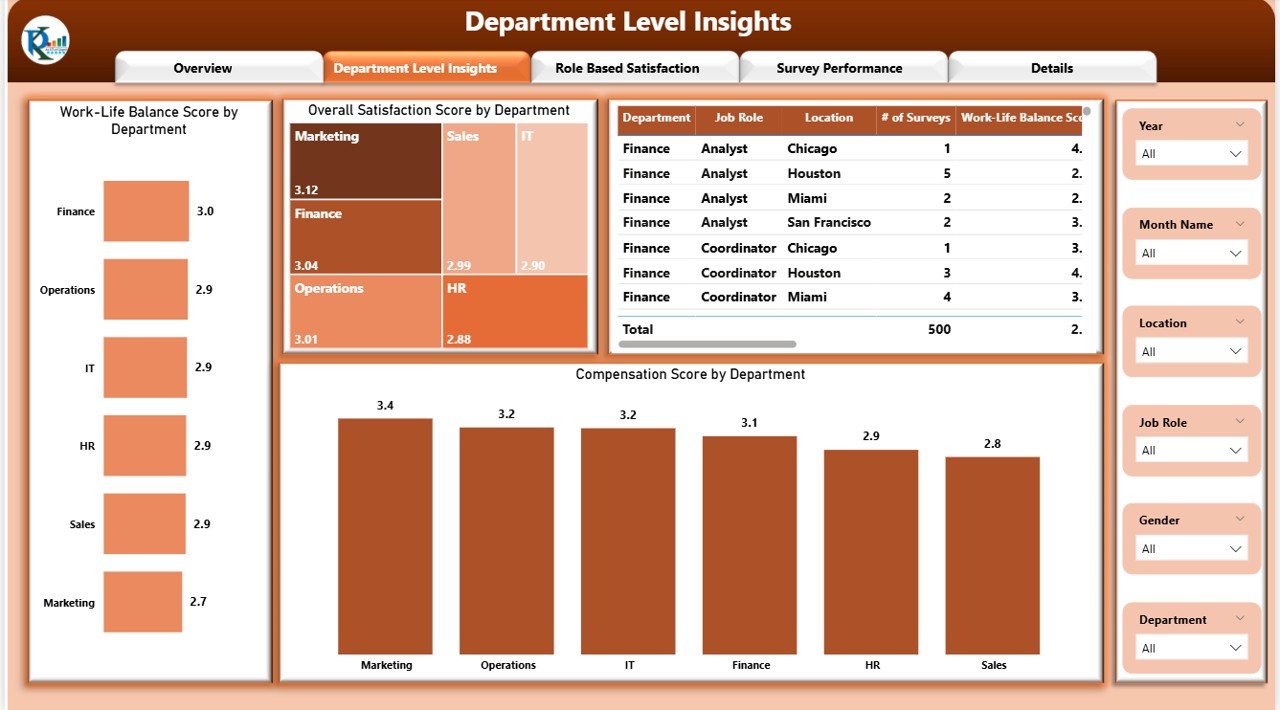Click the Miami cell in the Analyst row
Image resolution: width=1280 pixels, height=710 pixels.
point(806,198)
